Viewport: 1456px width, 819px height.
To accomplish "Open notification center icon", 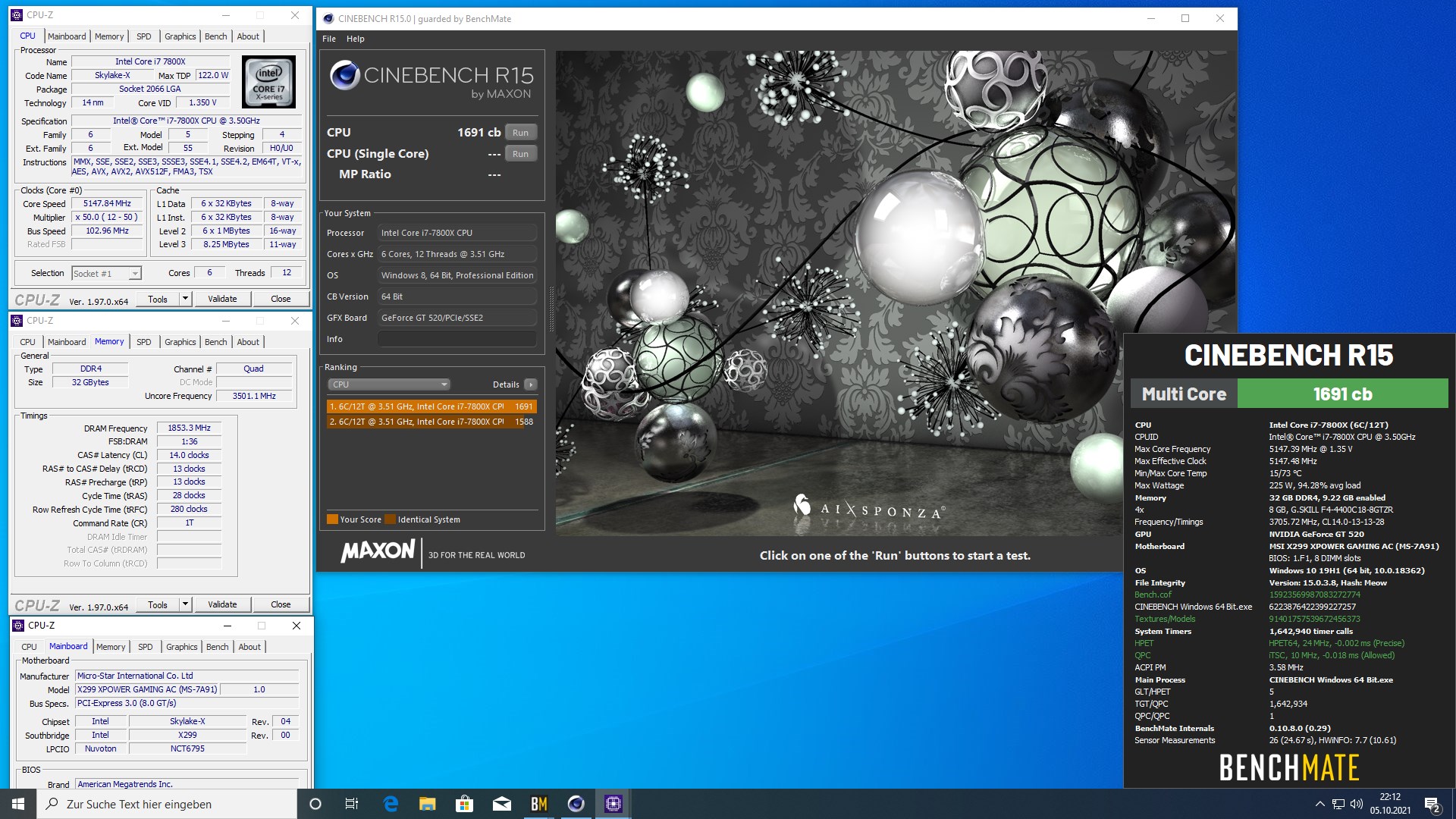I will tap(1432, 804).
